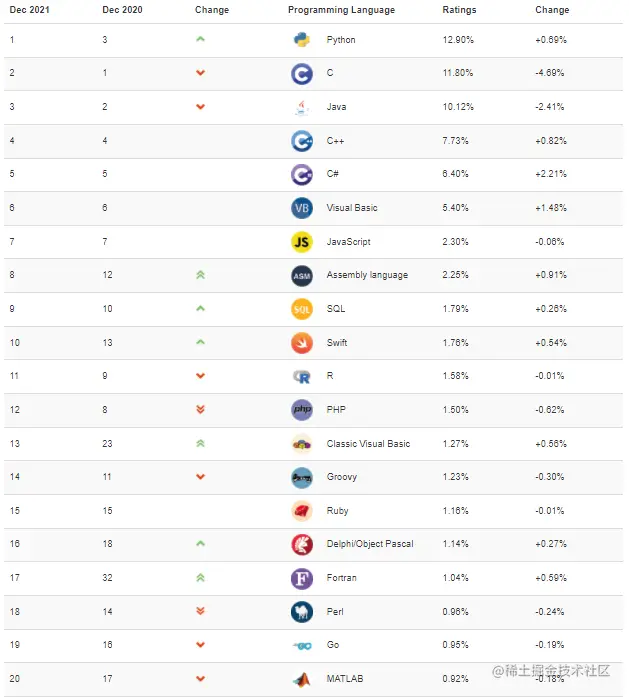Open the Delphi/Object Pascal language name
Image resolution: width=629 pixels, height=697 pixels.
(370, 544)
